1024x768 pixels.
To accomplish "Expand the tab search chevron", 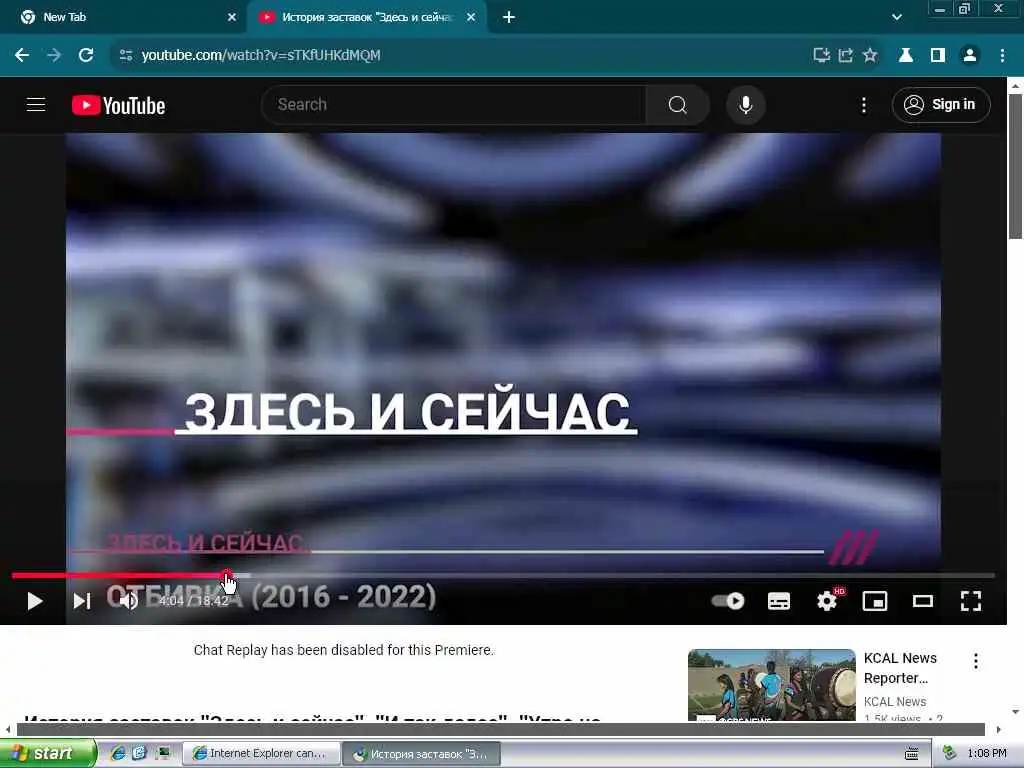I will coord(897,17).
